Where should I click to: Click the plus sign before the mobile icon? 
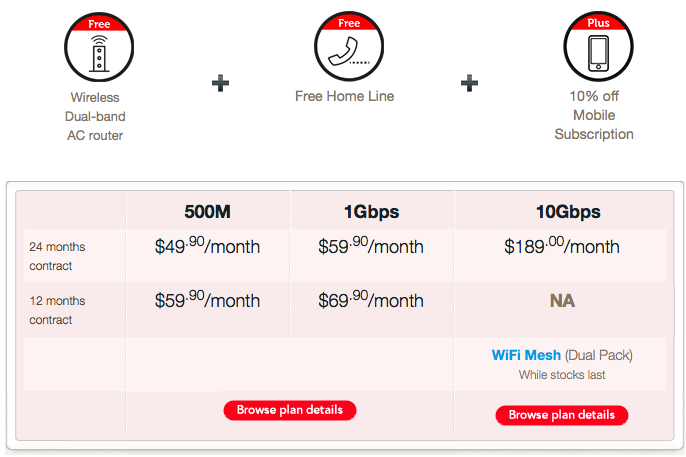(469, 83)
